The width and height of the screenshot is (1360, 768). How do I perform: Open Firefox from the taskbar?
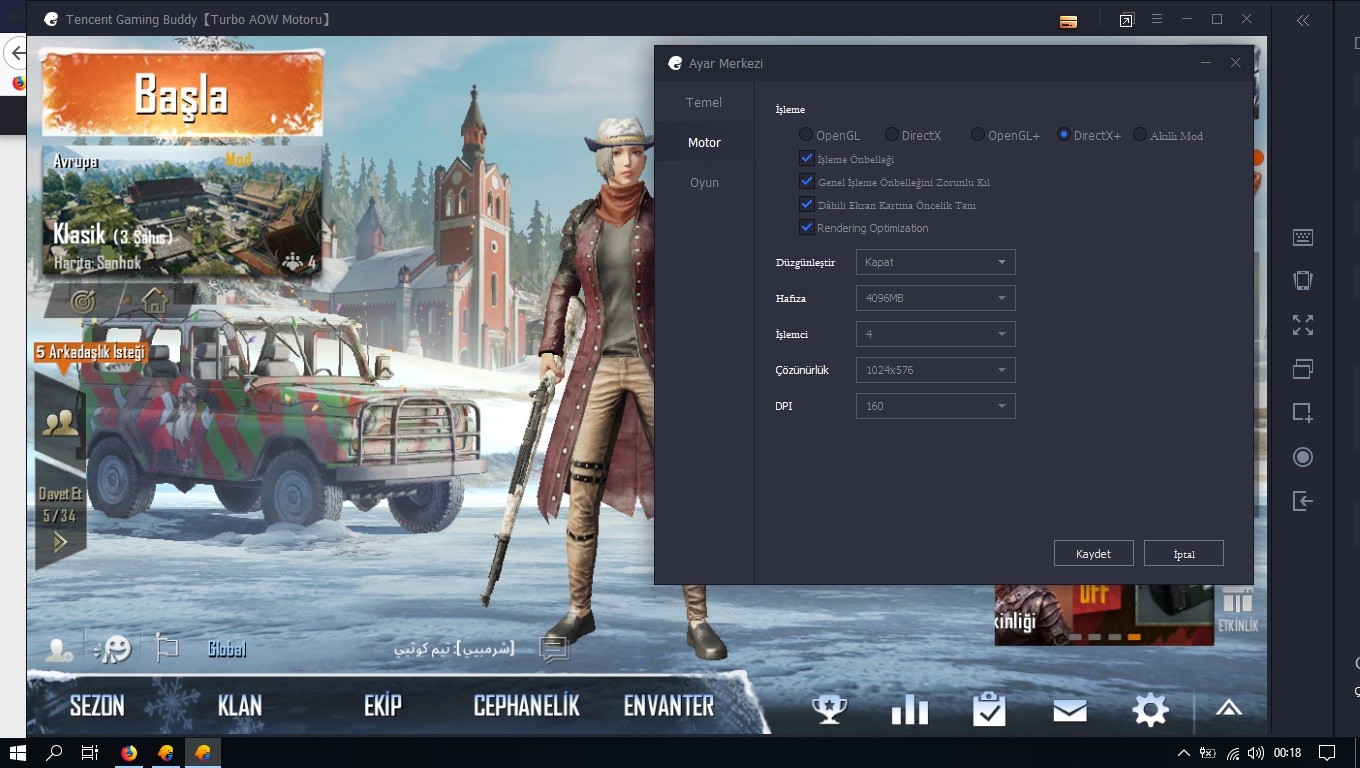[128, 753]
